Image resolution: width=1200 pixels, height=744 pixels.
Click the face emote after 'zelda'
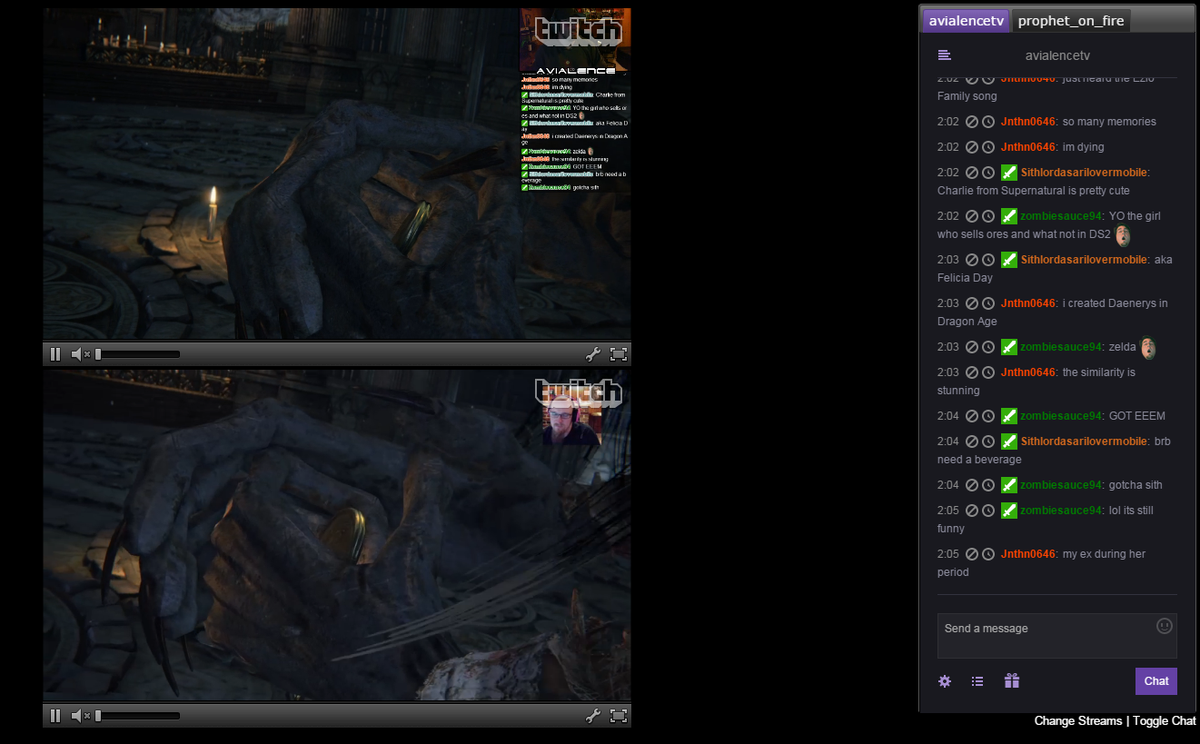[1148, 348]
